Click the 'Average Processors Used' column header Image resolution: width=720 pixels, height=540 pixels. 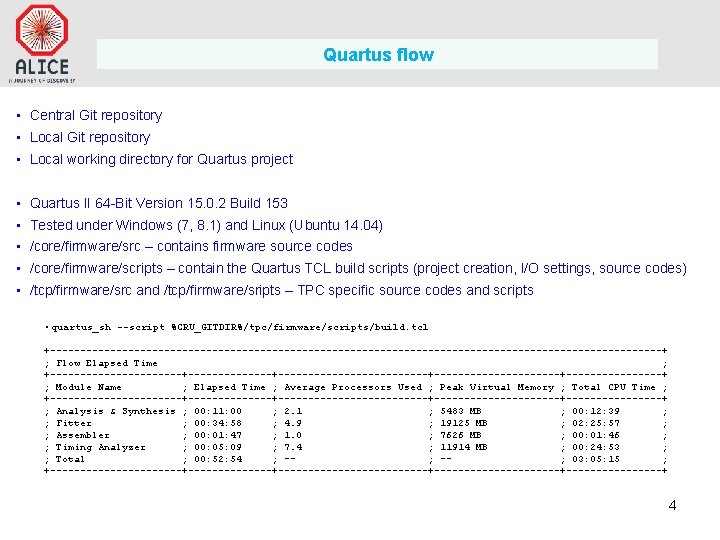[353, 387]
